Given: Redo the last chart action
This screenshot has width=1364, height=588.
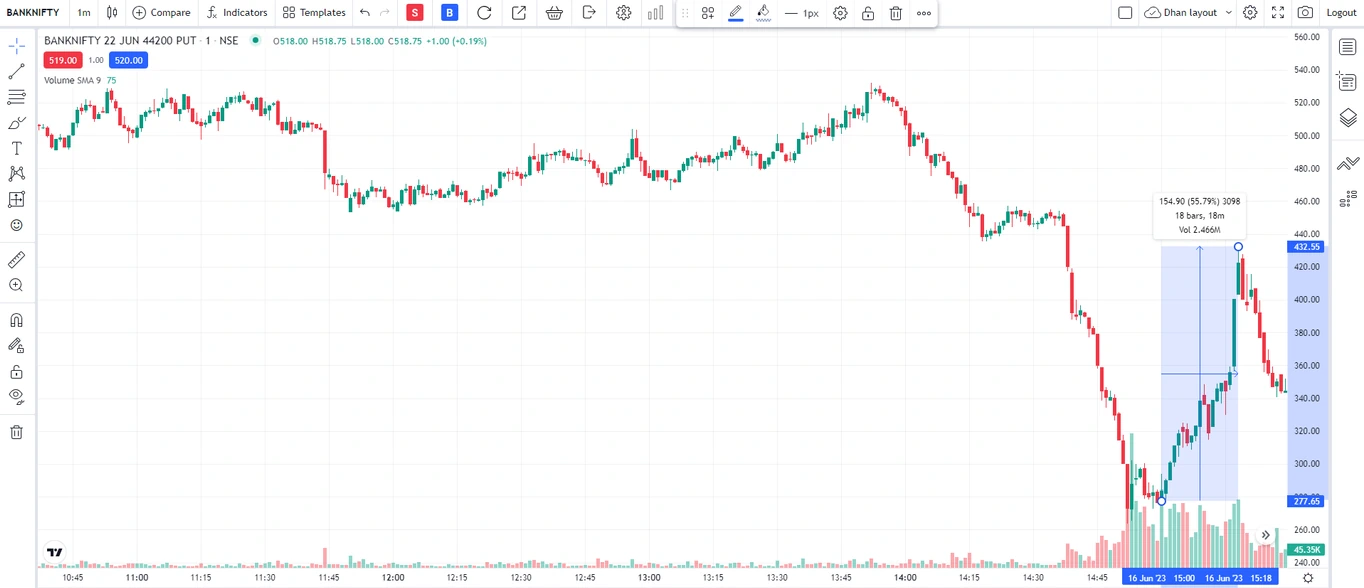Looking at the screenshot, I should 385,13.
